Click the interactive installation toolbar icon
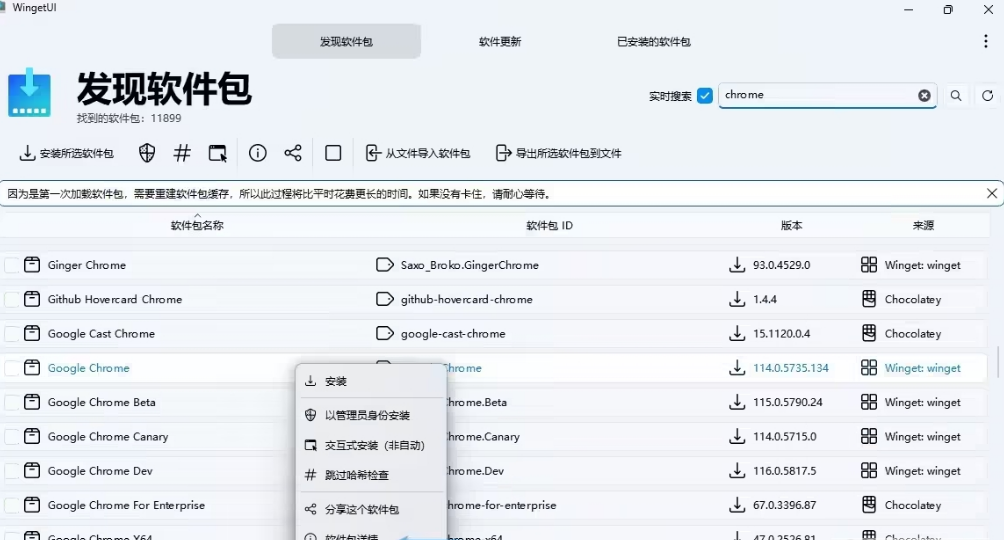The width and height of the screenshot is (1004, 540). point(218,153)
